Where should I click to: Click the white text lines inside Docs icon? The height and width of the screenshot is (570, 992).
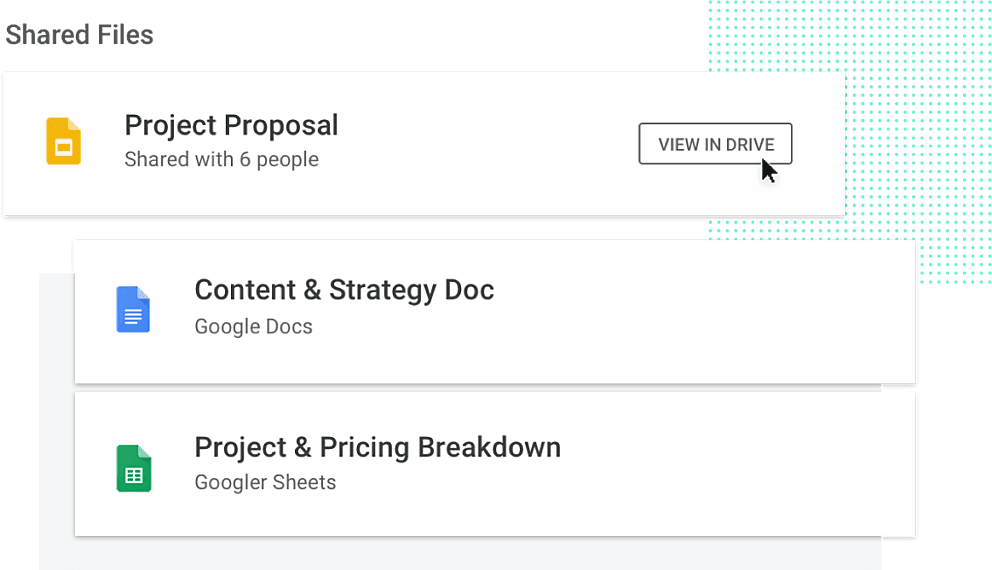point(133,316)
